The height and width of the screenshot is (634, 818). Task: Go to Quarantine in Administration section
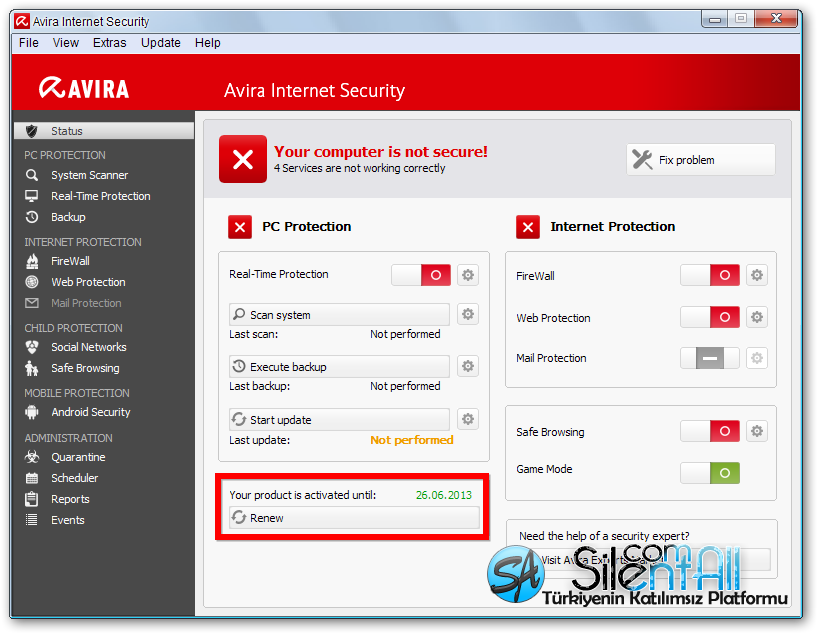78,457
